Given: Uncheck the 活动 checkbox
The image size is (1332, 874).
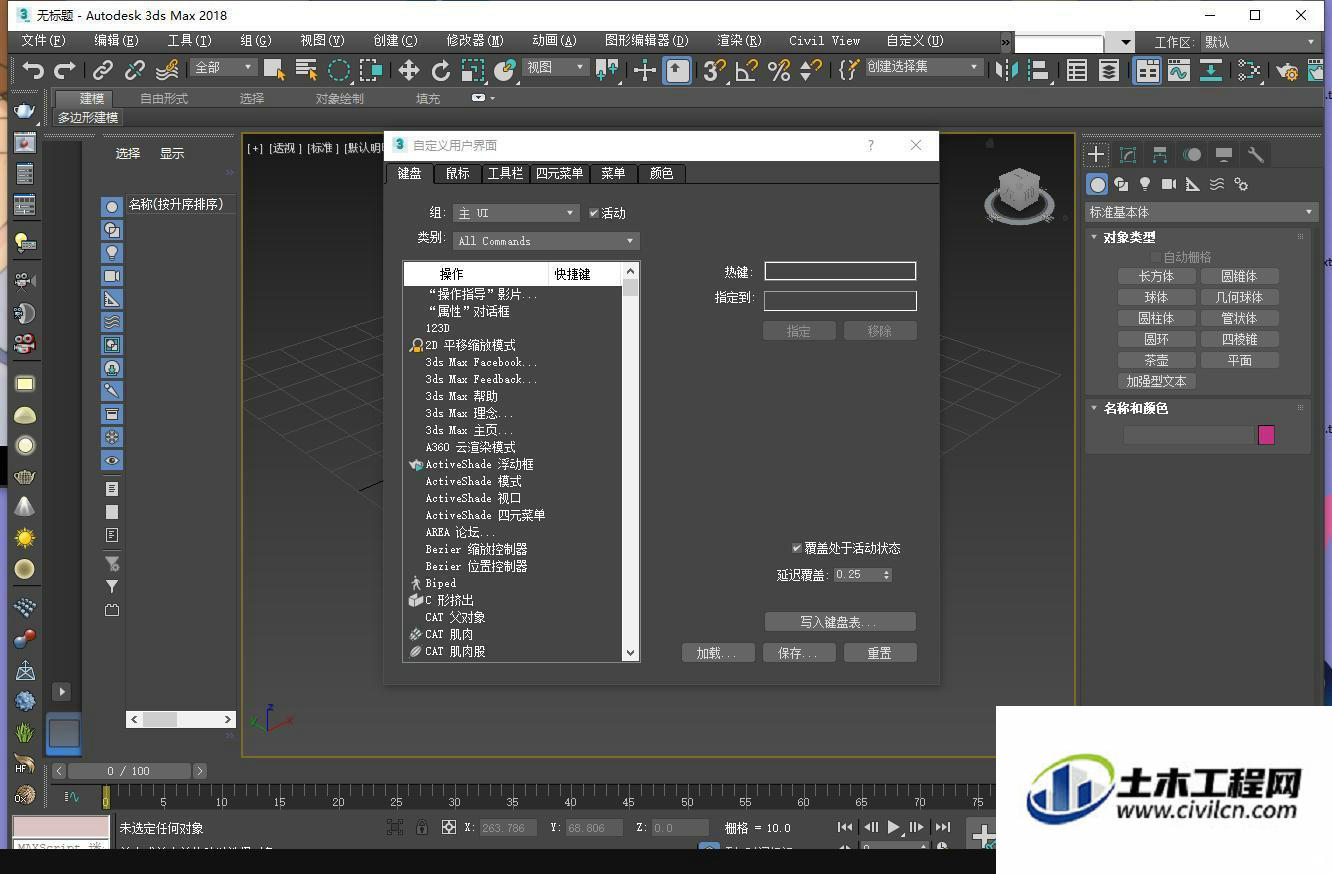Looking at the screenshot, I should point(594,213).
